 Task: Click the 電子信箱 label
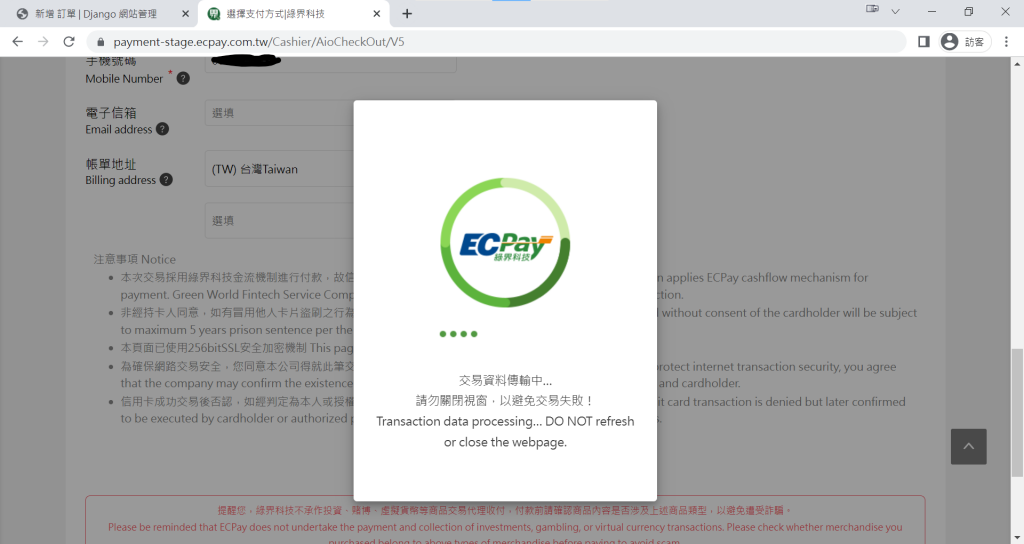tap(111, 113)
